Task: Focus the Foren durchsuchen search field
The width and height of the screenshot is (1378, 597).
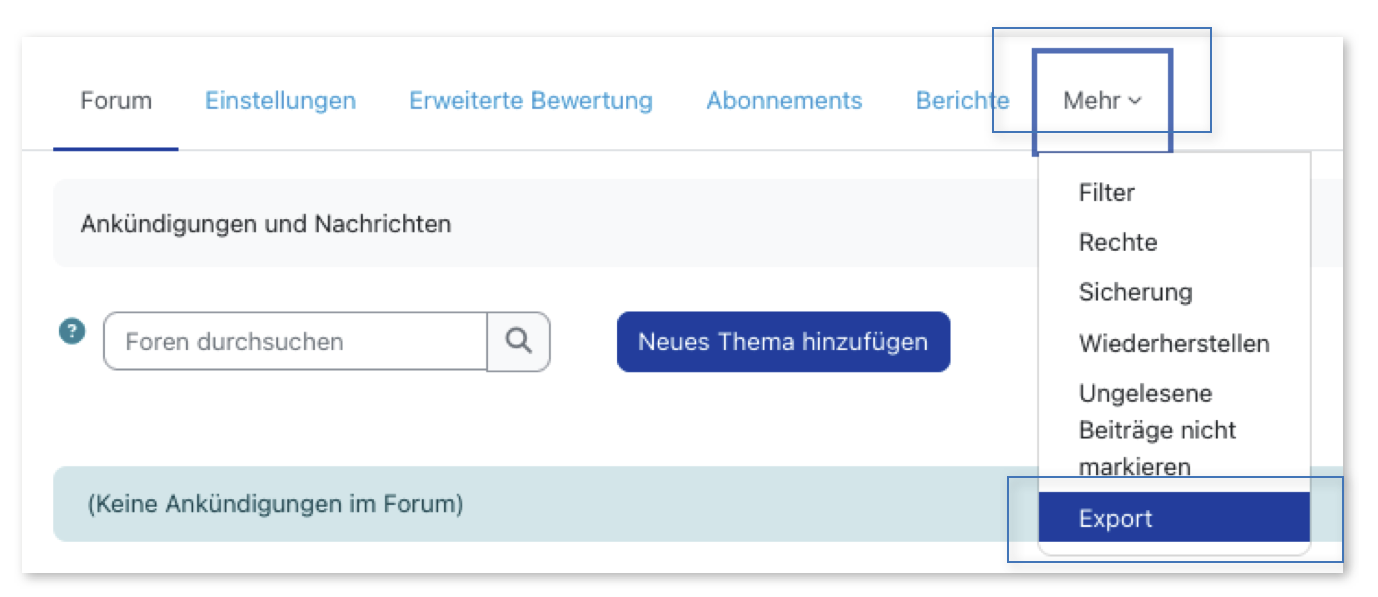Action: coord(295,341)
